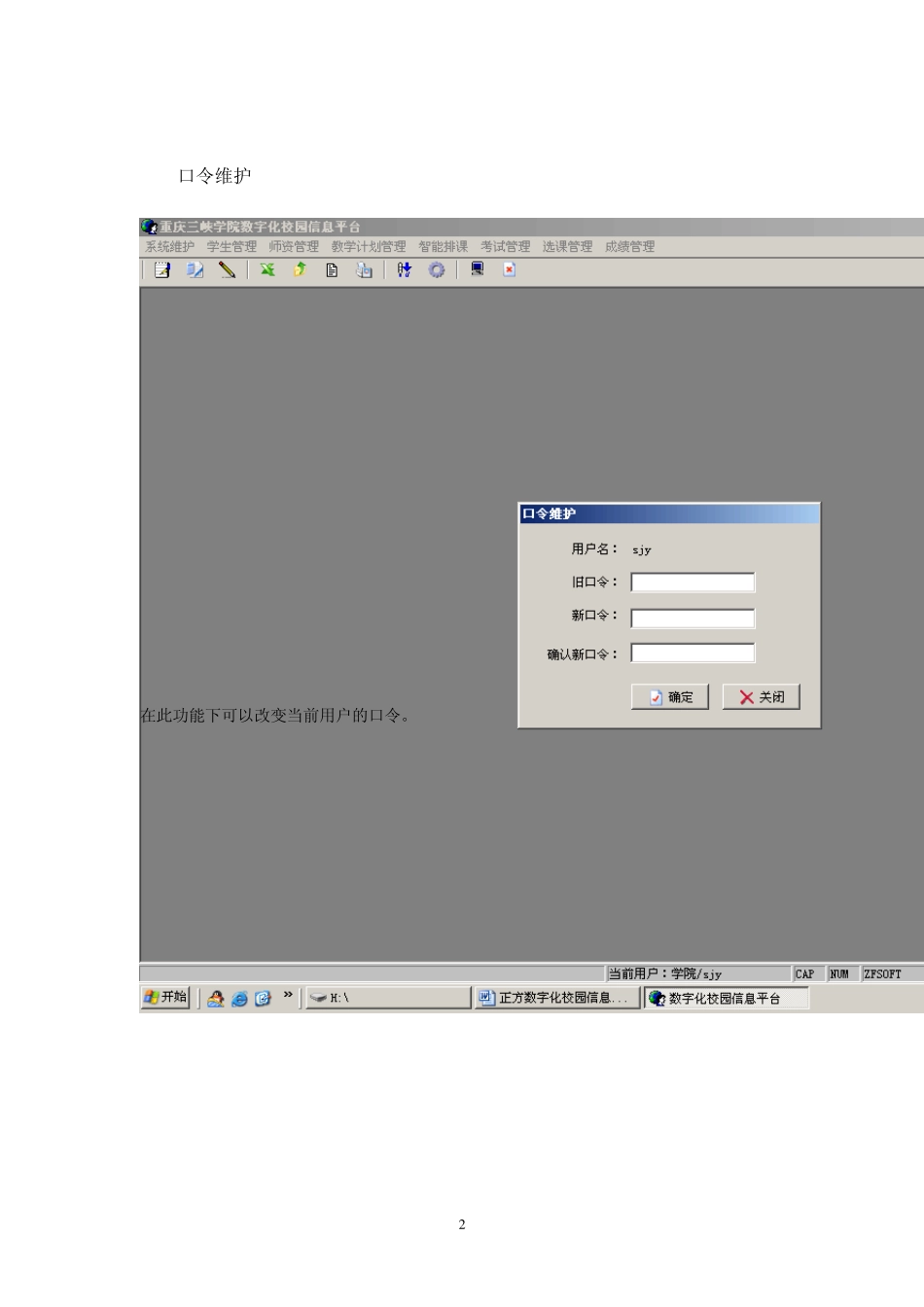This screenshot has width=924, height=1307.
Task: Click the white document page toolbar icon
Action: [332, 269]
